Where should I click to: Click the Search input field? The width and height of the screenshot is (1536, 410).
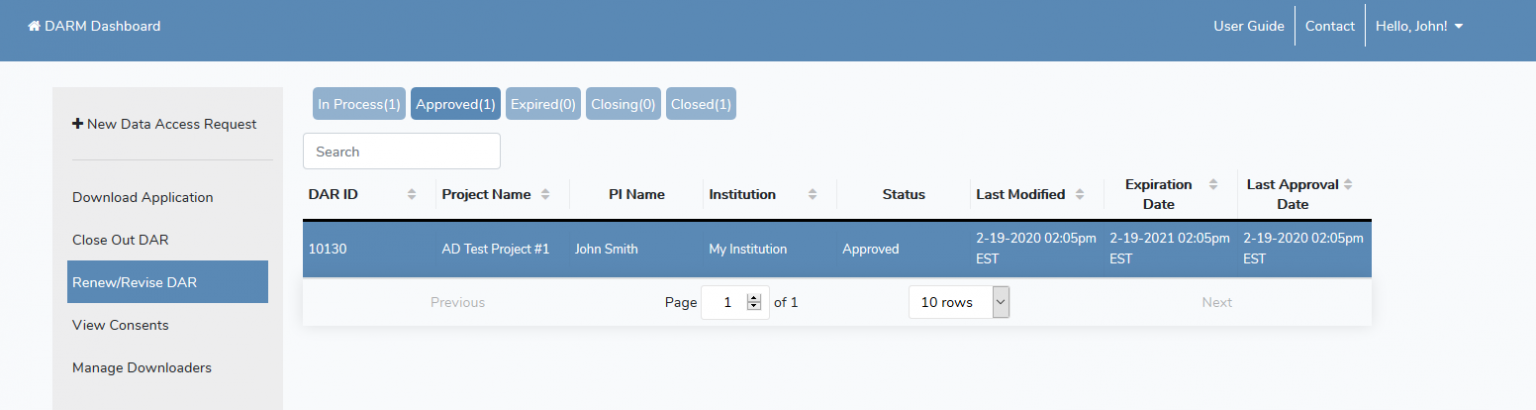click(x=402, y=152)
